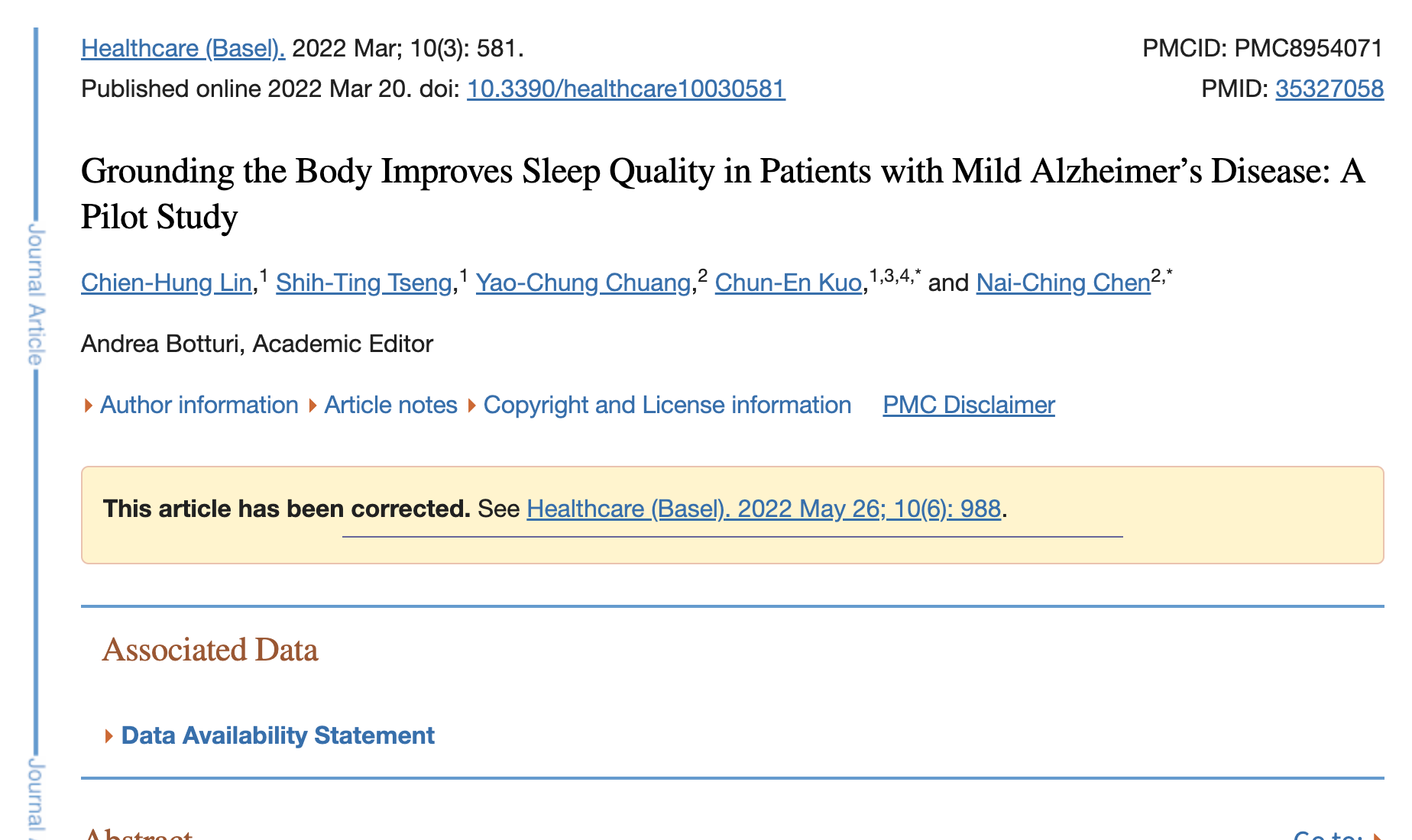Viewport: 1412px width, 840px height.
Task: Open Healthcare (Basel) journal link
Action: coord(183,48)
